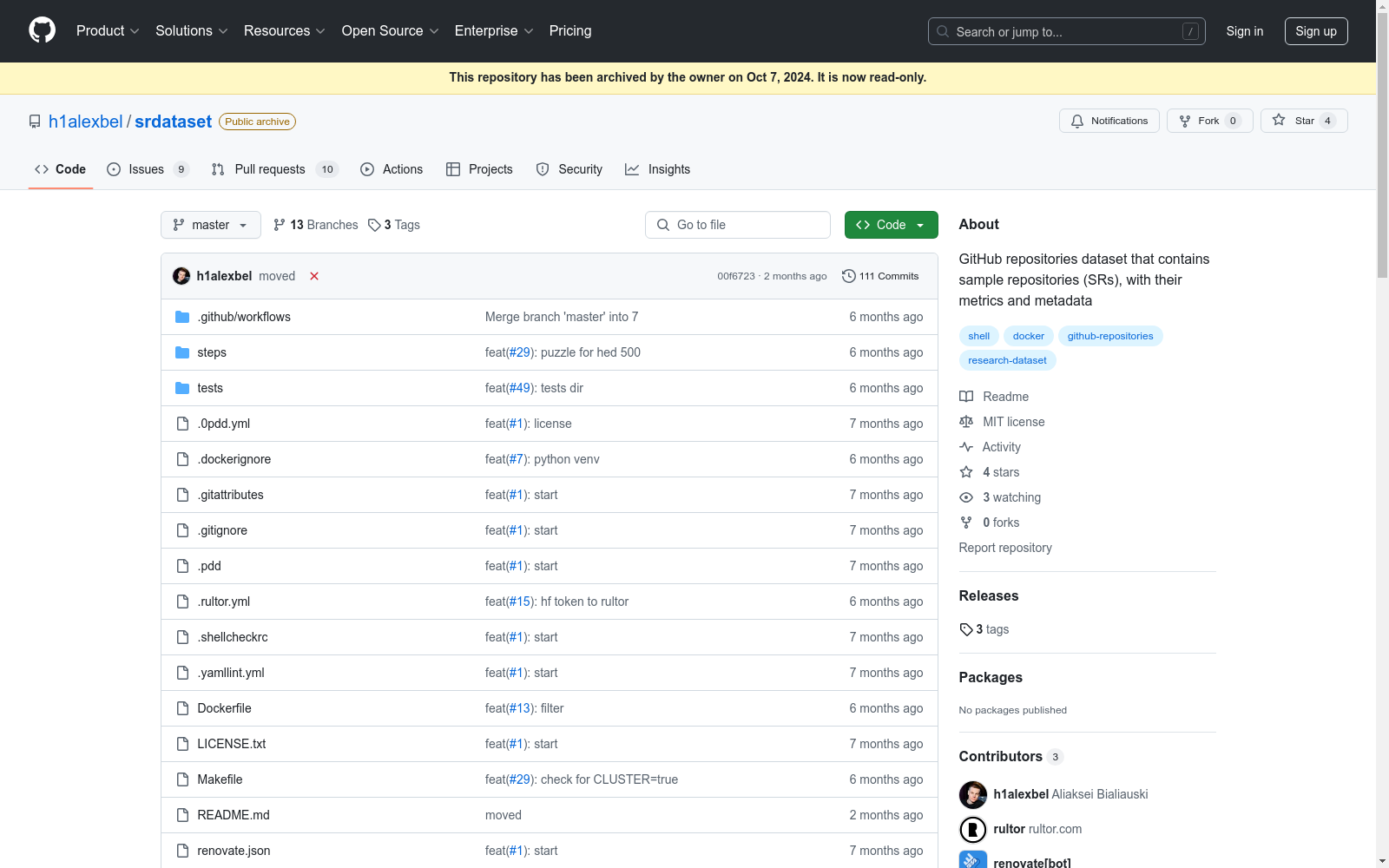This screenshot has height=868, width=1389.
Task: Open the Actions tab
Action: (392, 169)
